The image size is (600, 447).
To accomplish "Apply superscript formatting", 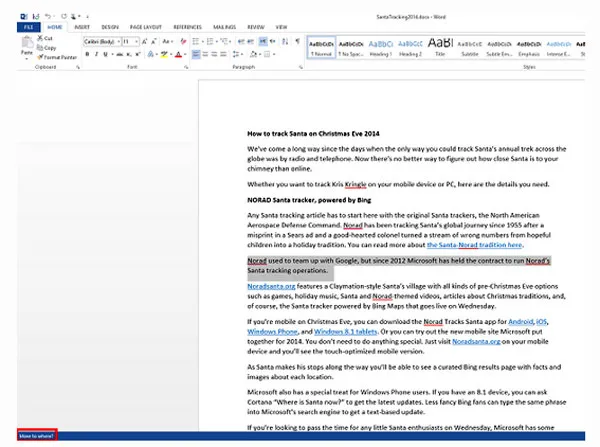I will pyautogui.click(x=138, y=54).
